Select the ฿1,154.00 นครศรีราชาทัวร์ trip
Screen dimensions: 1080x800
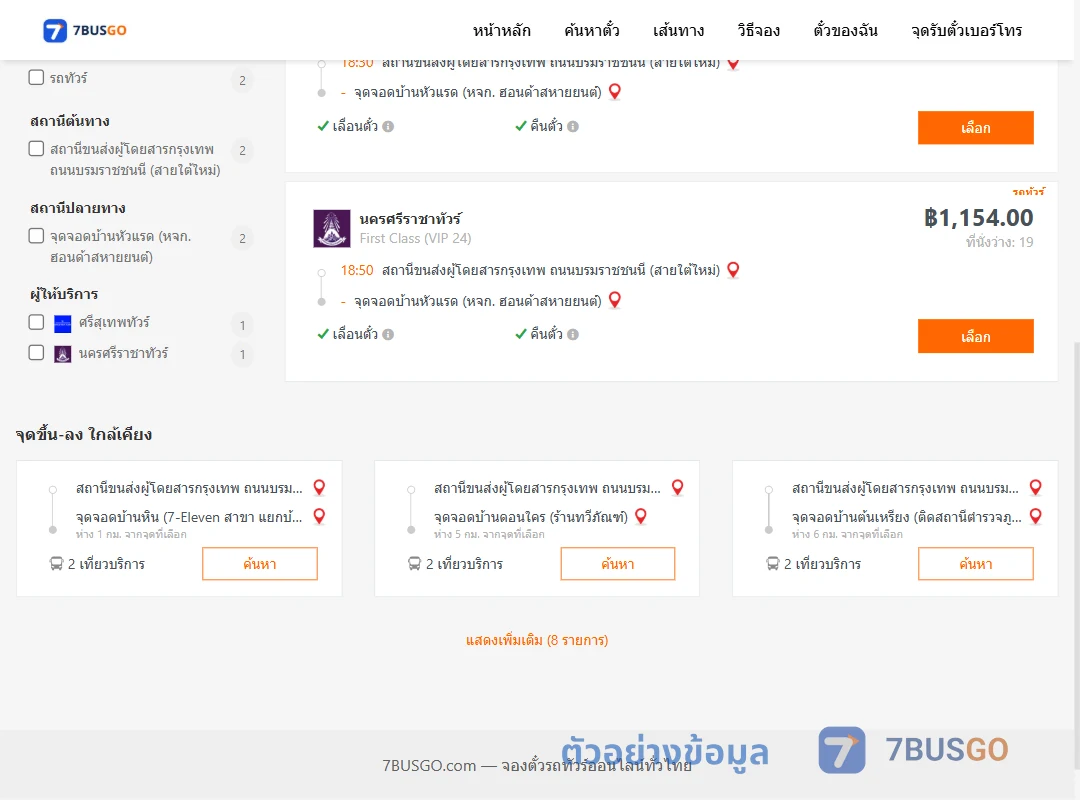975,336
